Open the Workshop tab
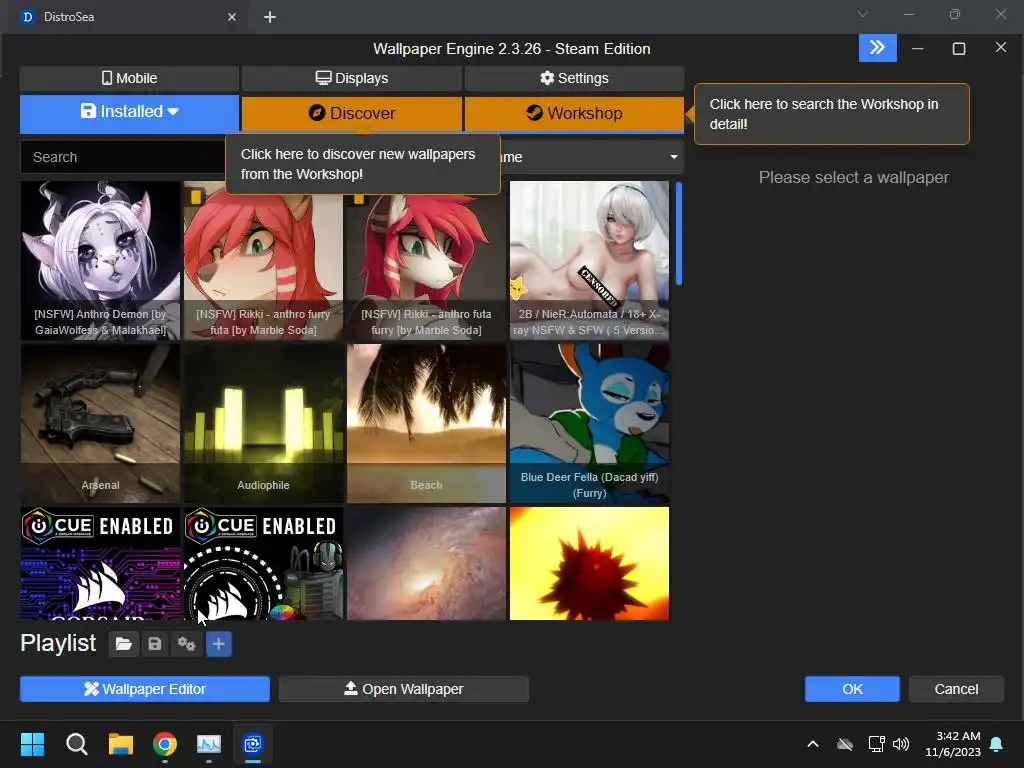Screen dimensions: 1024x768 [x=574, y=113]
